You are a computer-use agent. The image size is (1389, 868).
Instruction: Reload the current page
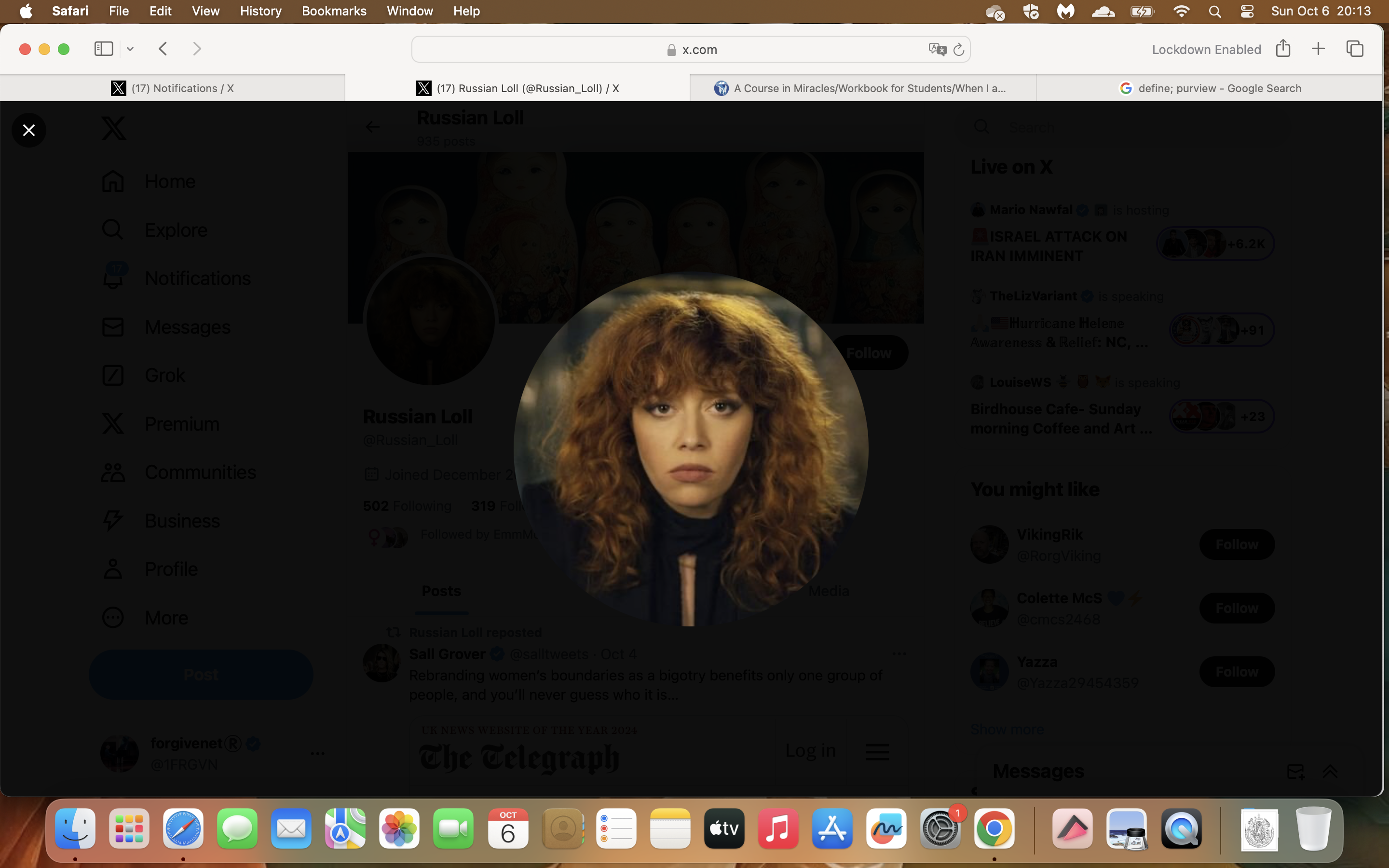point(958,50)
